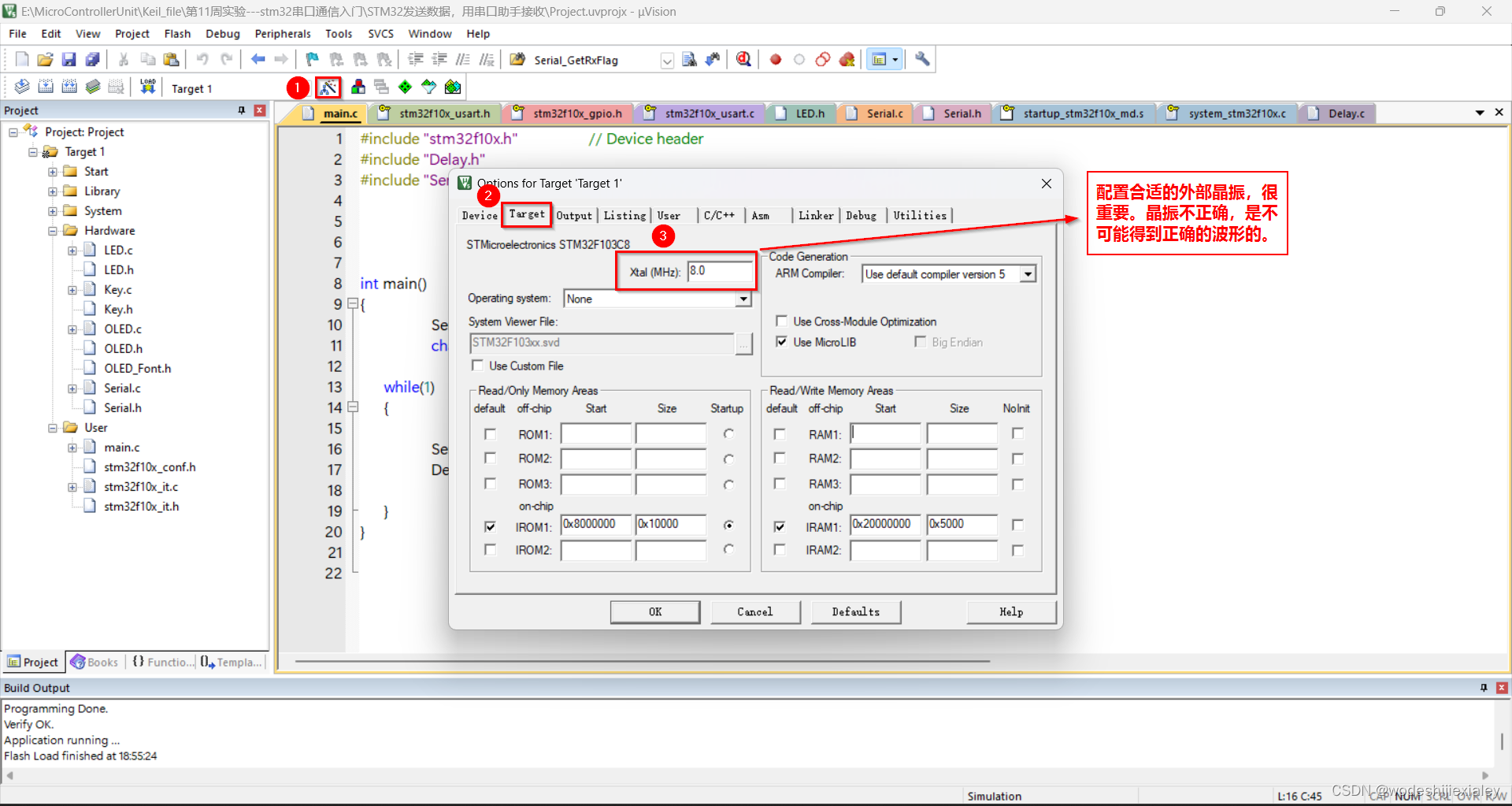Switch to the Output tab in Options dialog
1512x806 pixels.
[x=574, y=215]
